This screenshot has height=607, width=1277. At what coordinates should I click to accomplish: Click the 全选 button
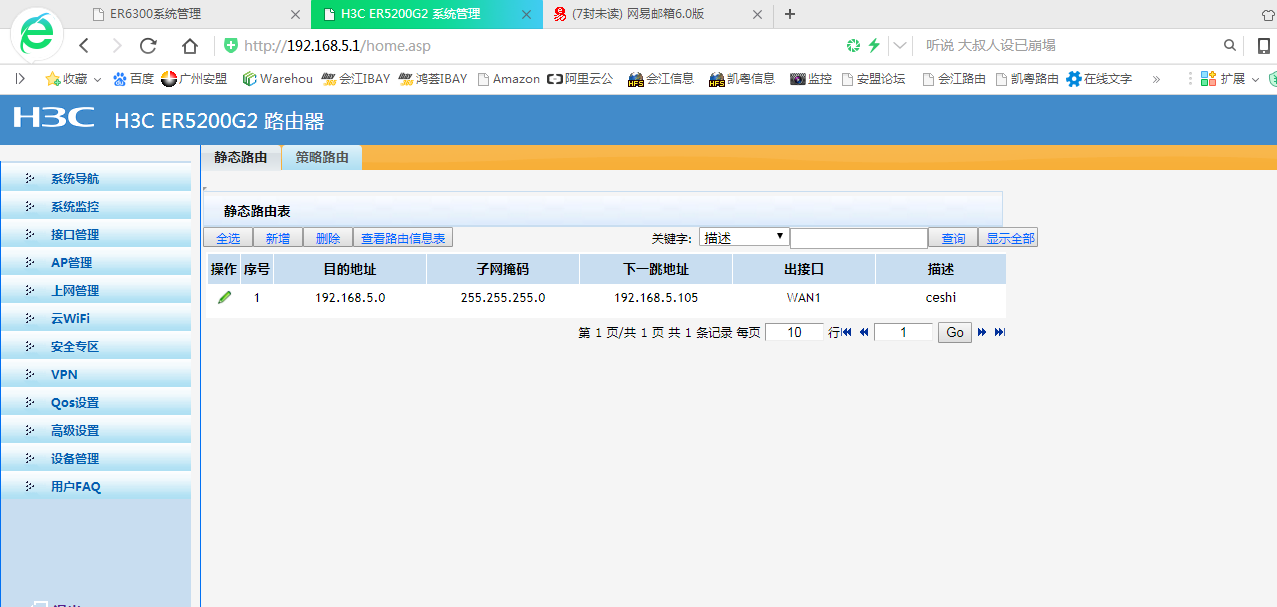228,238
